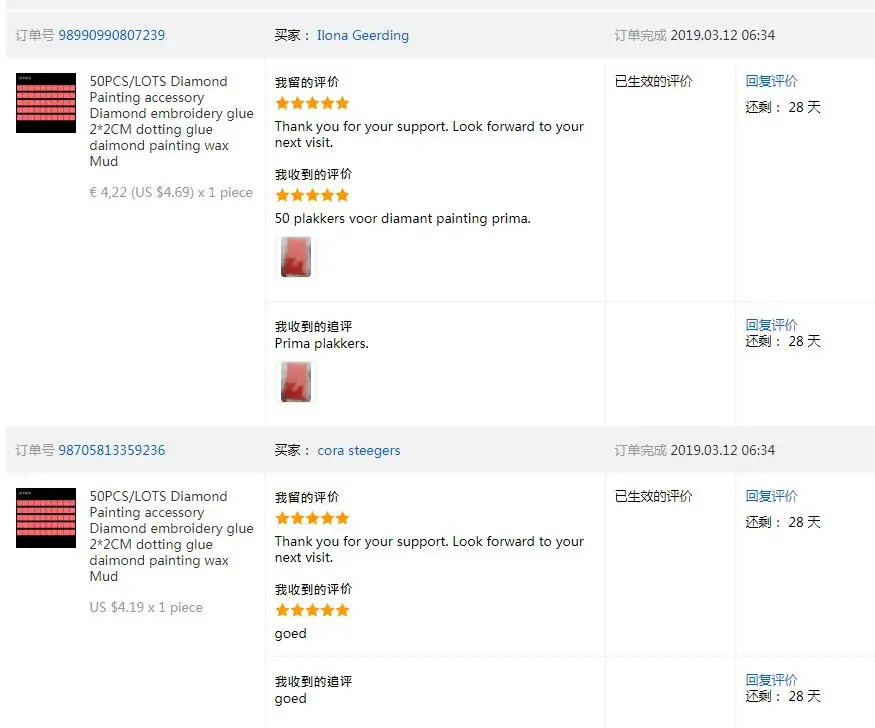Open order number 98990990807239
This screenshot has height=728, width=875.
tap(112, 35)
